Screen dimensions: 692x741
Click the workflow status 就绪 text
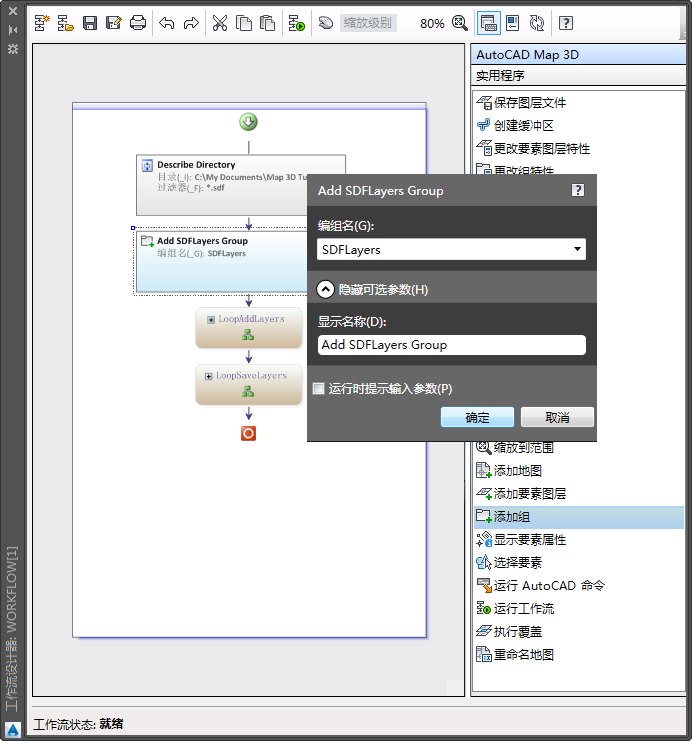coord(111,724)
